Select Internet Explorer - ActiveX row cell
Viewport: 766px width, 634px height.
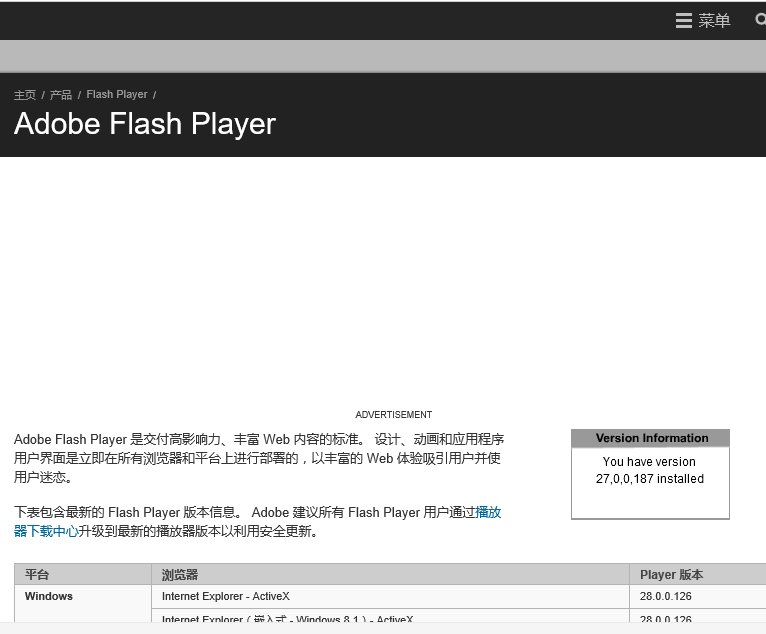390,596
